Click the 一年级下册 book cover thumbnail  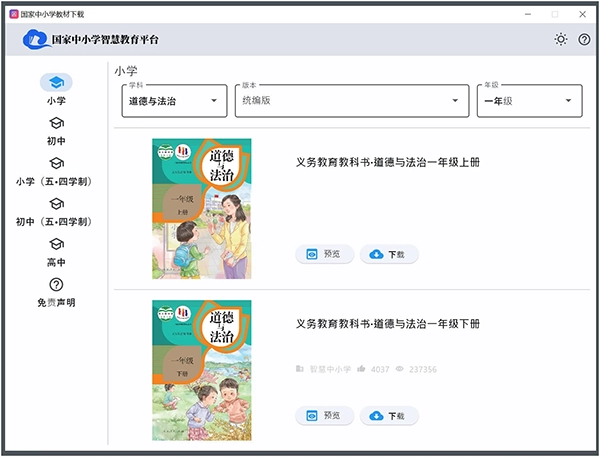[201, 370]
